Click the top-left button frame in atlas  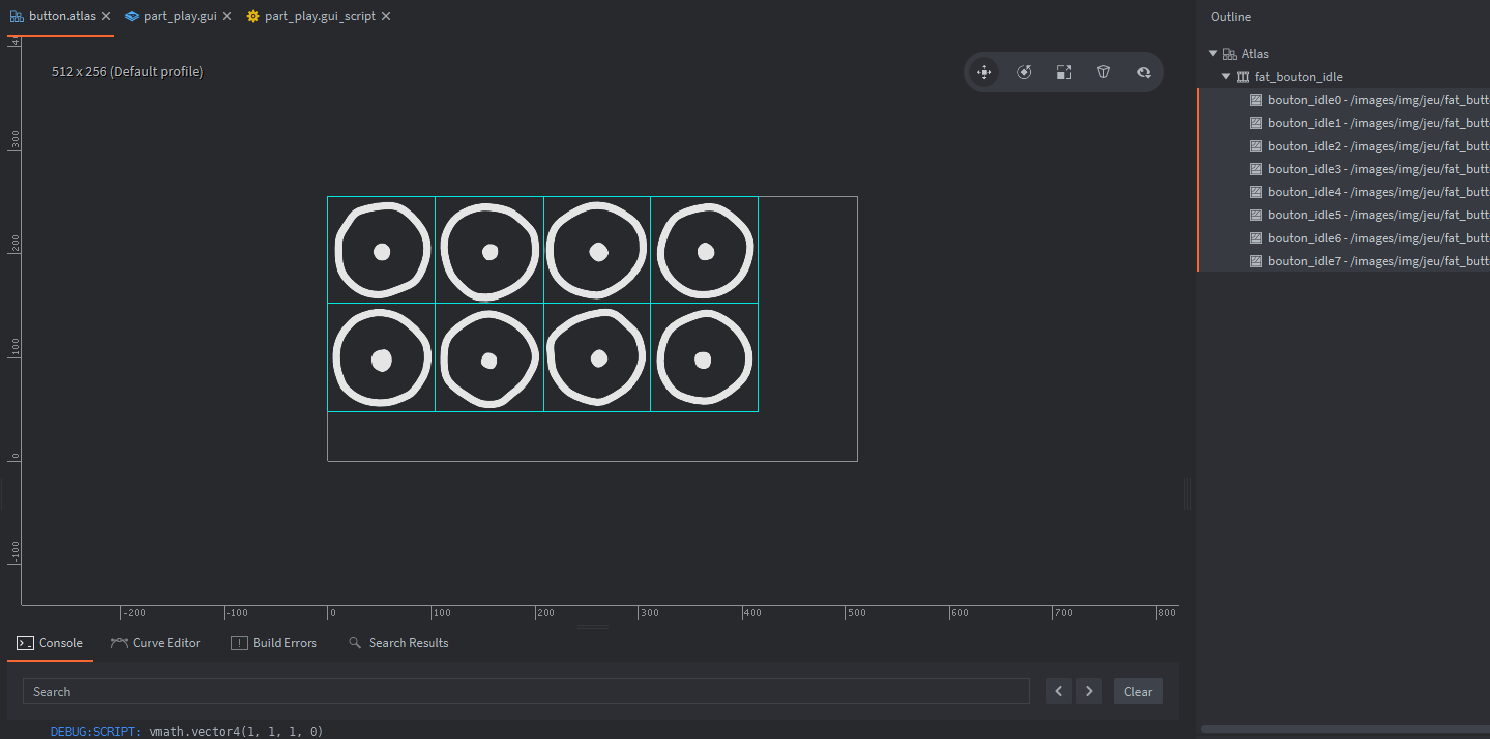coord(382,250)
